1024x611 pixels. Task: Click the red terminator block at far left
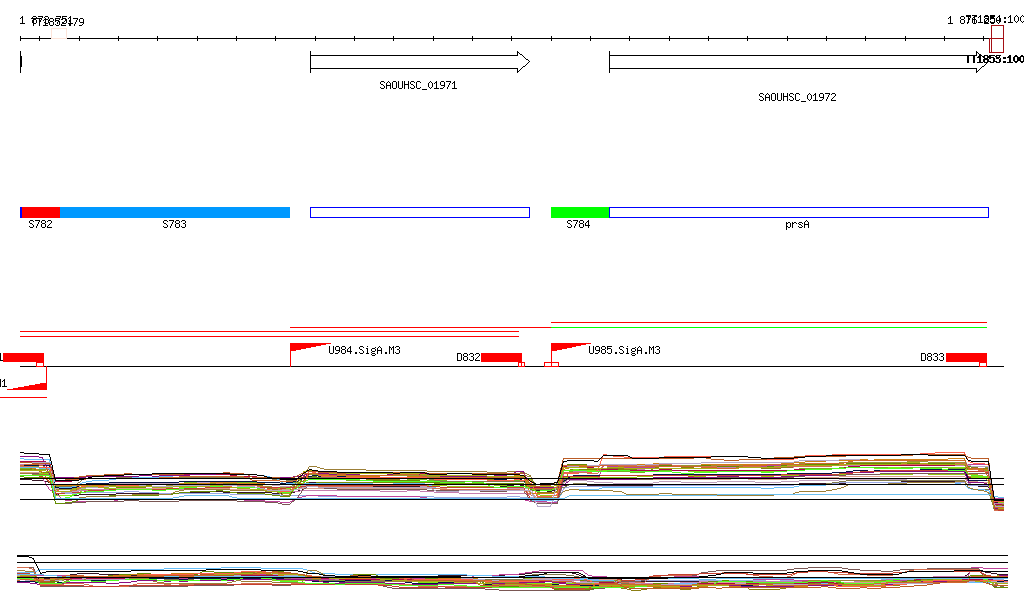24,357
